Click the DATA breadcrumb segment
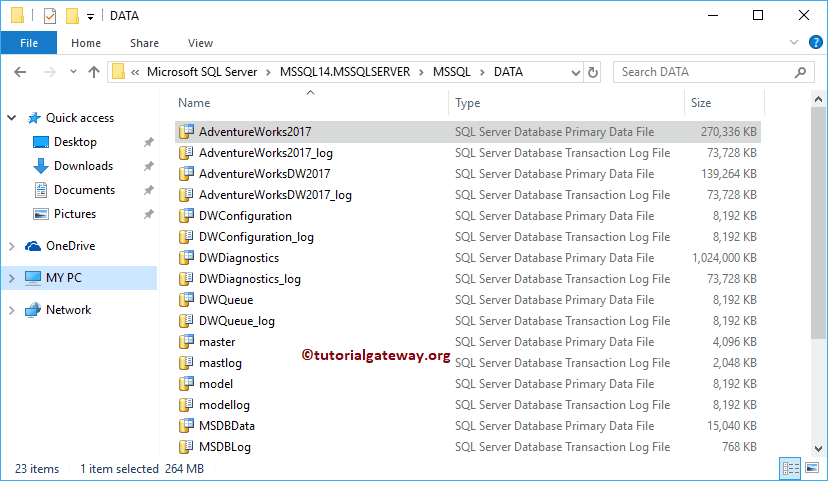Image resolution: width=828 pixels, height=481 pixels. 508,72
